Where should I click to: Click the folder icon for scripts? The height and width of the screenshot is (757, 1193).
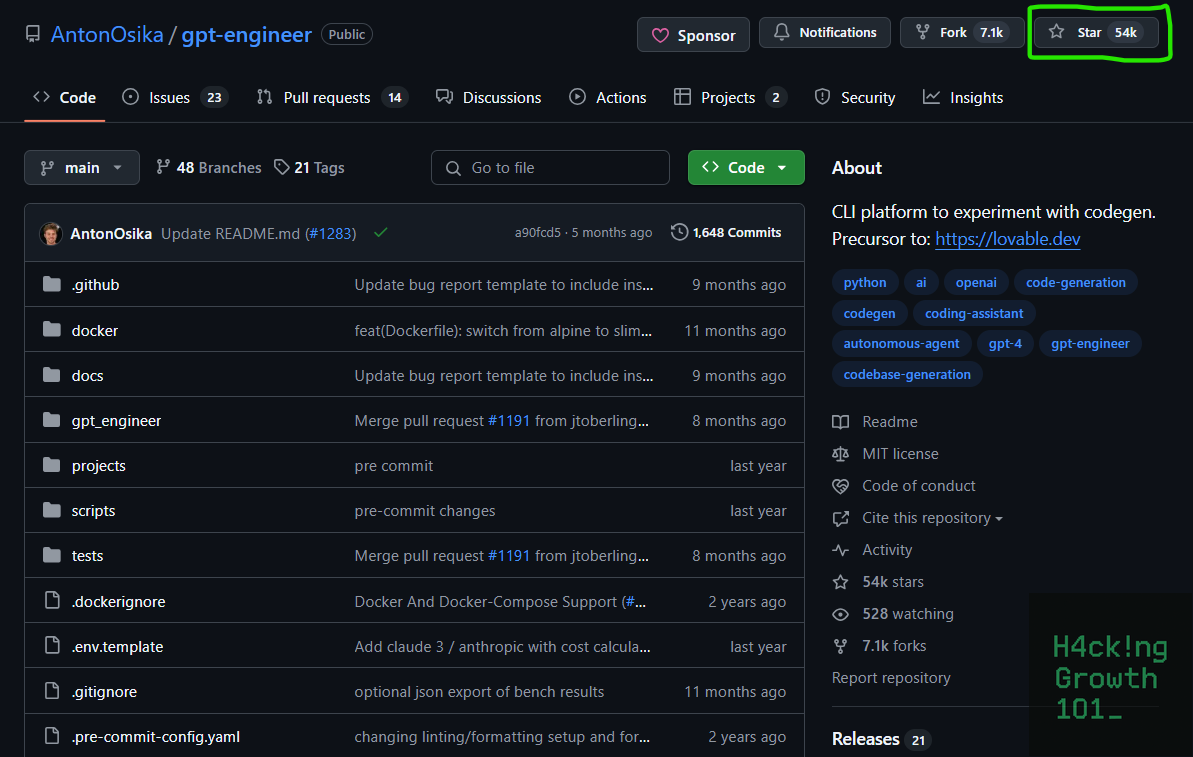point(52,510)
